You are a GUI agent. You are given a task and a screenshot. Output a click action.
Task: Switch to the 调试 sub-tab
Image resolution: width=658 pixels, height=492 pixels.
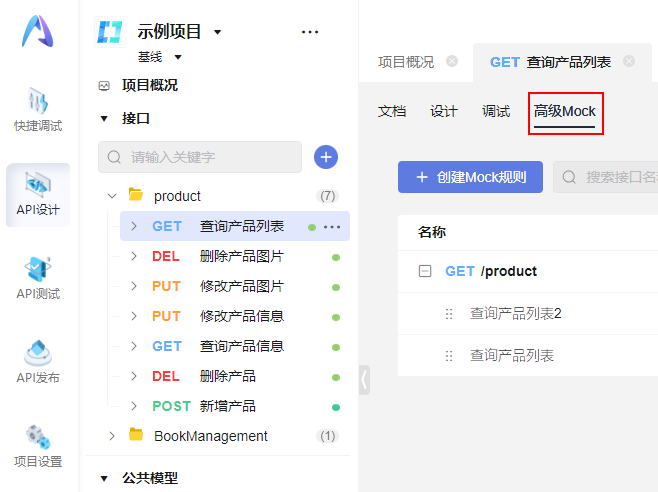pyautogui.click(x=496, y=111)
